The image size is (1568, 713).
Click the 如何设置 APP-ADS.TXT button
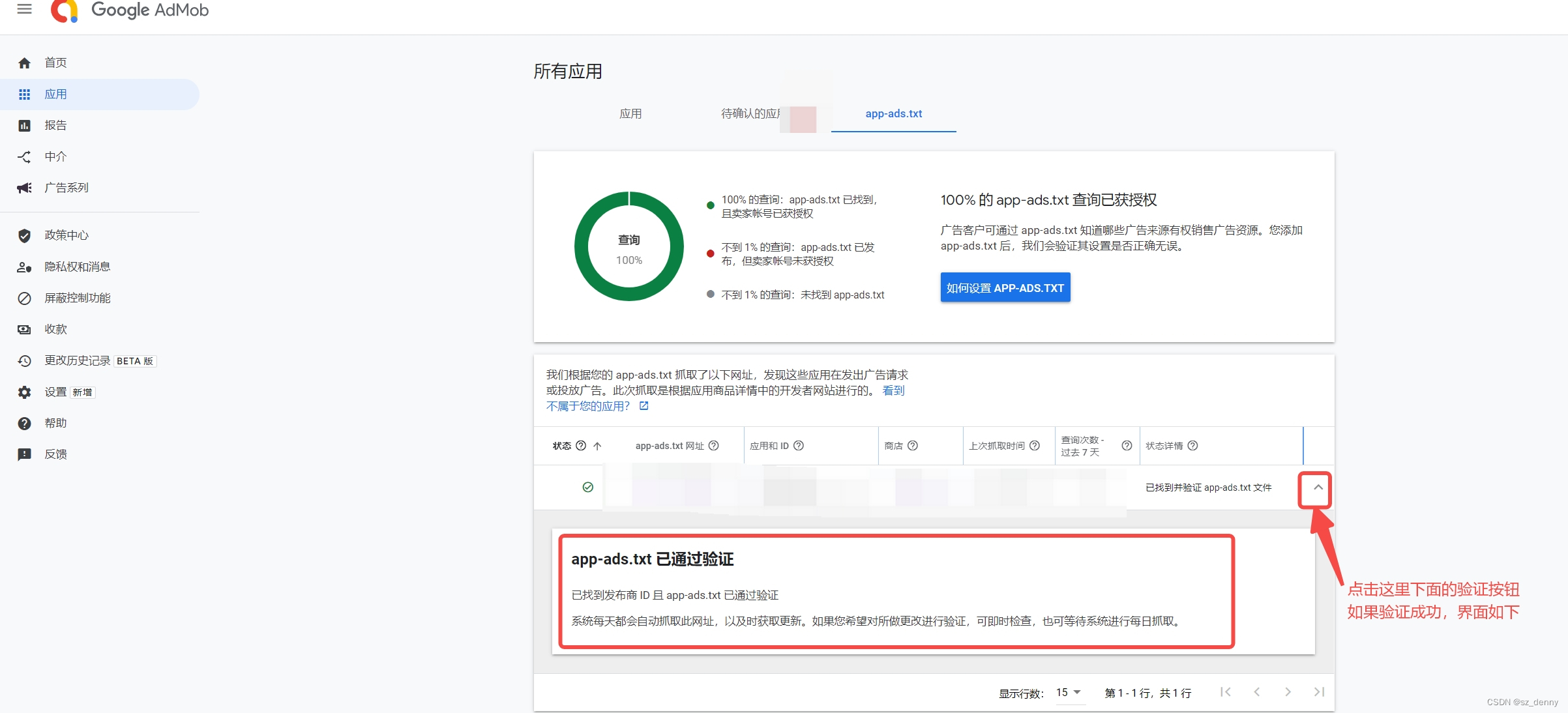(1005, 288)
